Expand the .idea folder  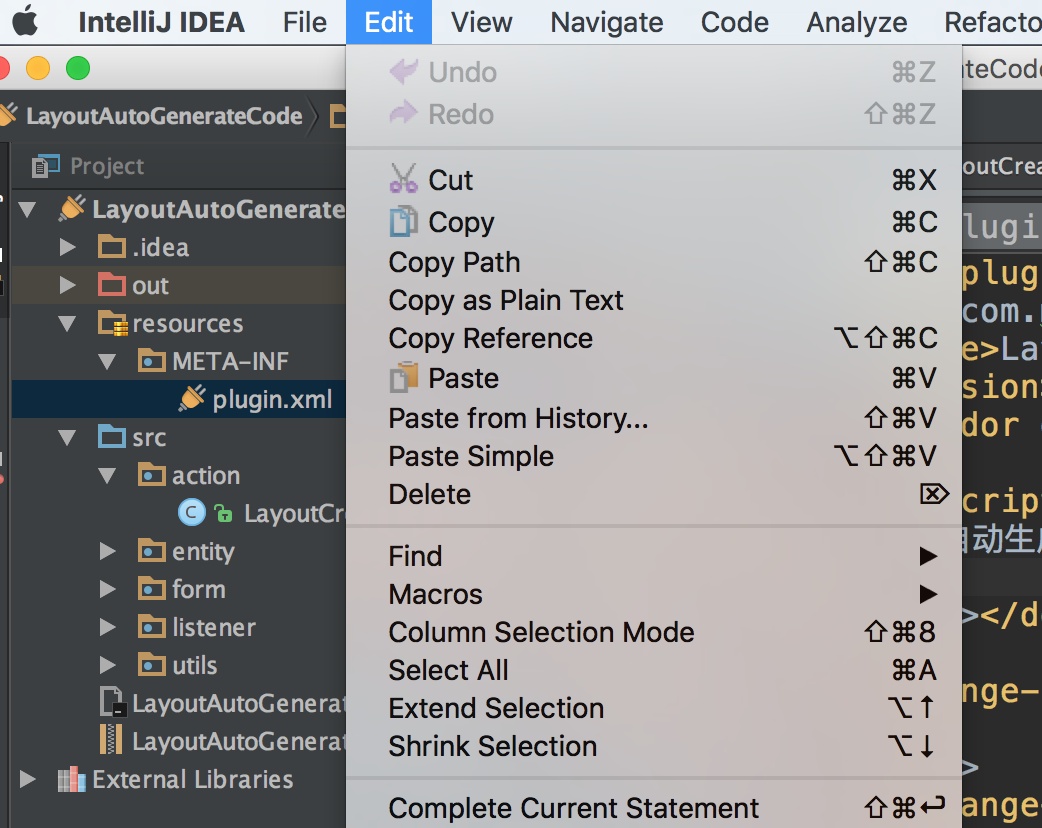[67, 247]
